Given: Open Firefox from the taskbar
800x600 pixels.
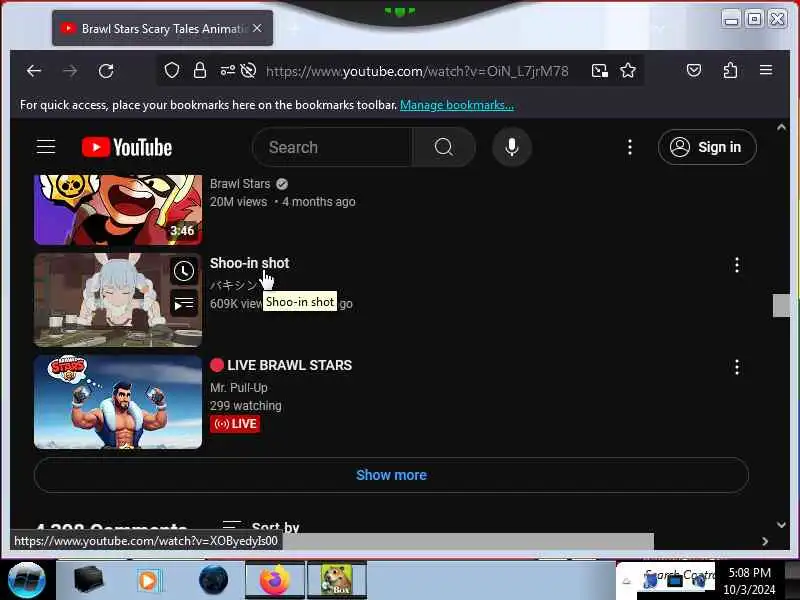Looking at the screenshot, I should coord(275,580).
